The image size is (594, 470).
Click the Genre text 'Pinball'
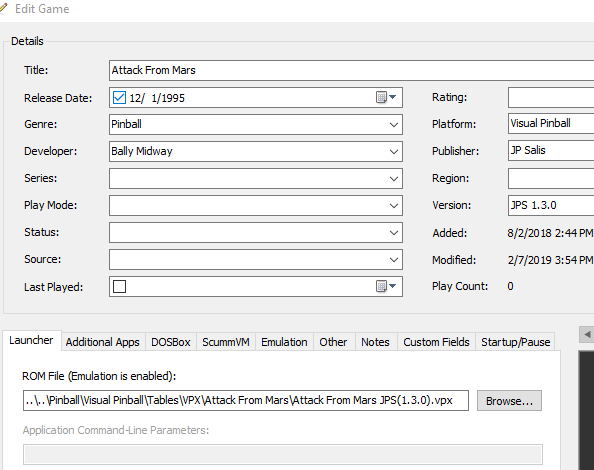127,124
